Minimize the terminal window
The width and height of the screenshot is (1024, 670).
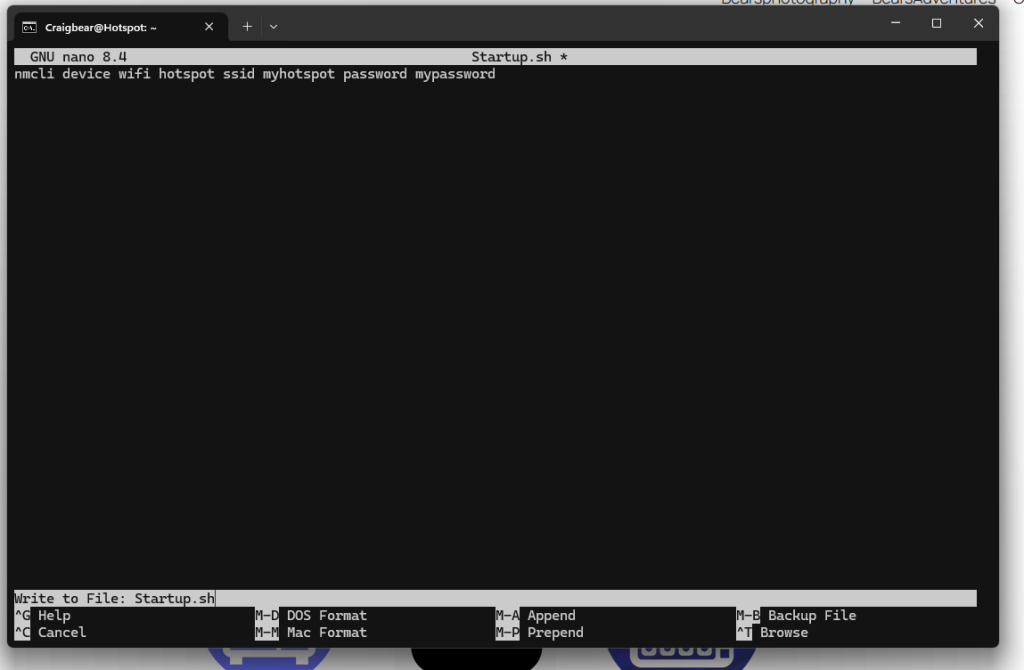tap(894, 24)
